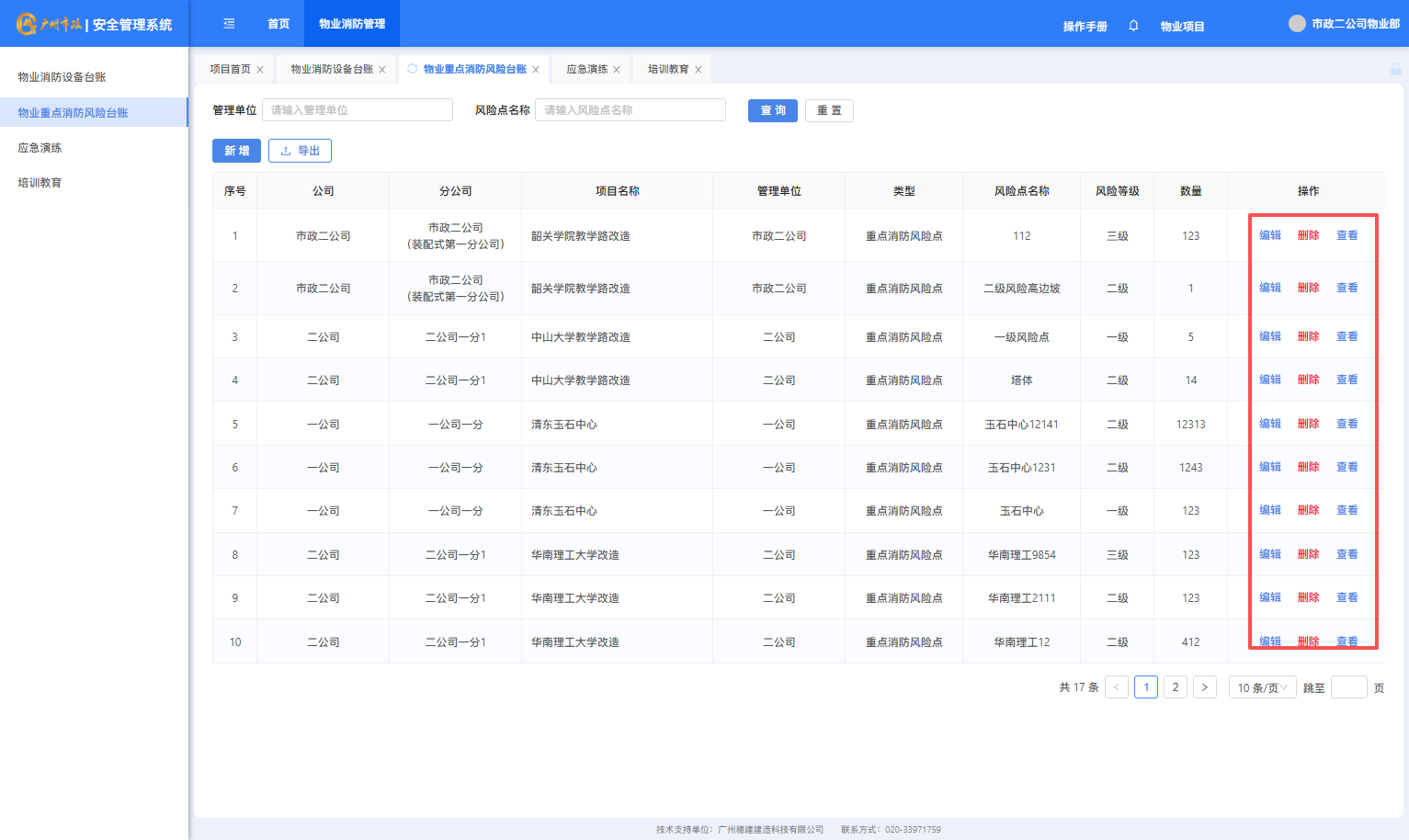Open the 10 条/页 page size dropdown

point(1262,687)
